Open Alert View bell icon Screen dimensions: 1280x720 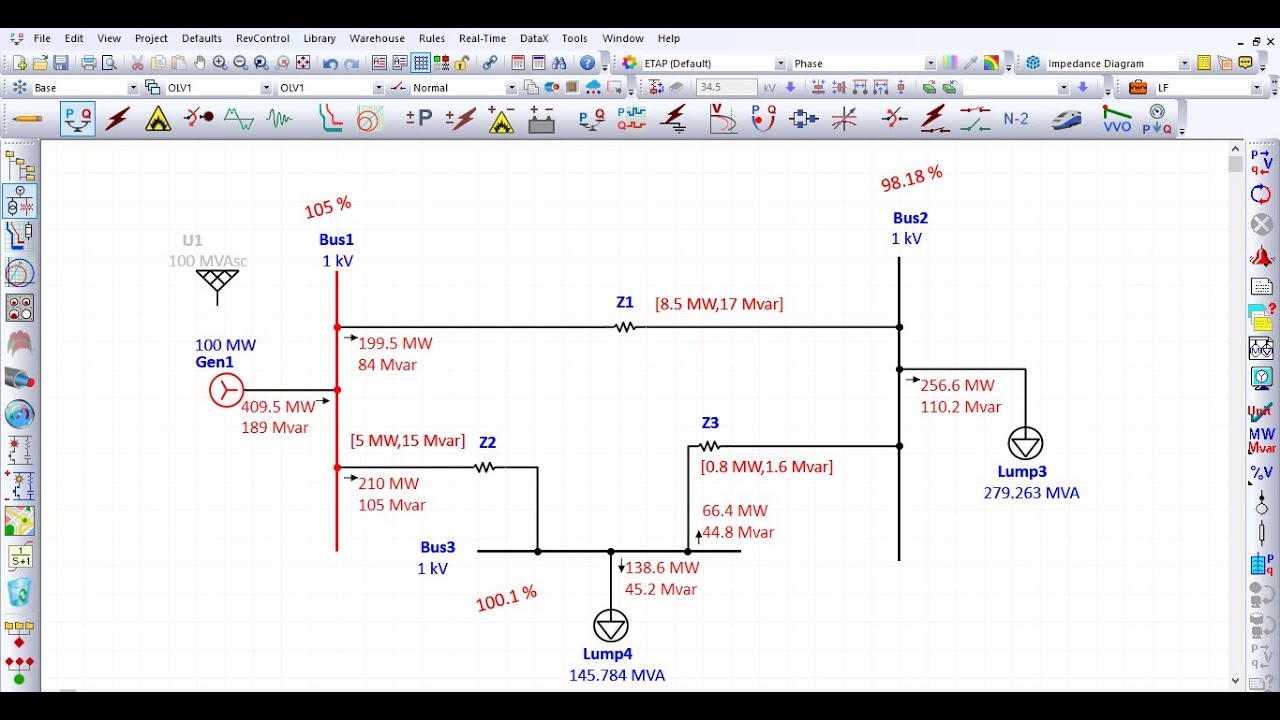(1261, 256)
